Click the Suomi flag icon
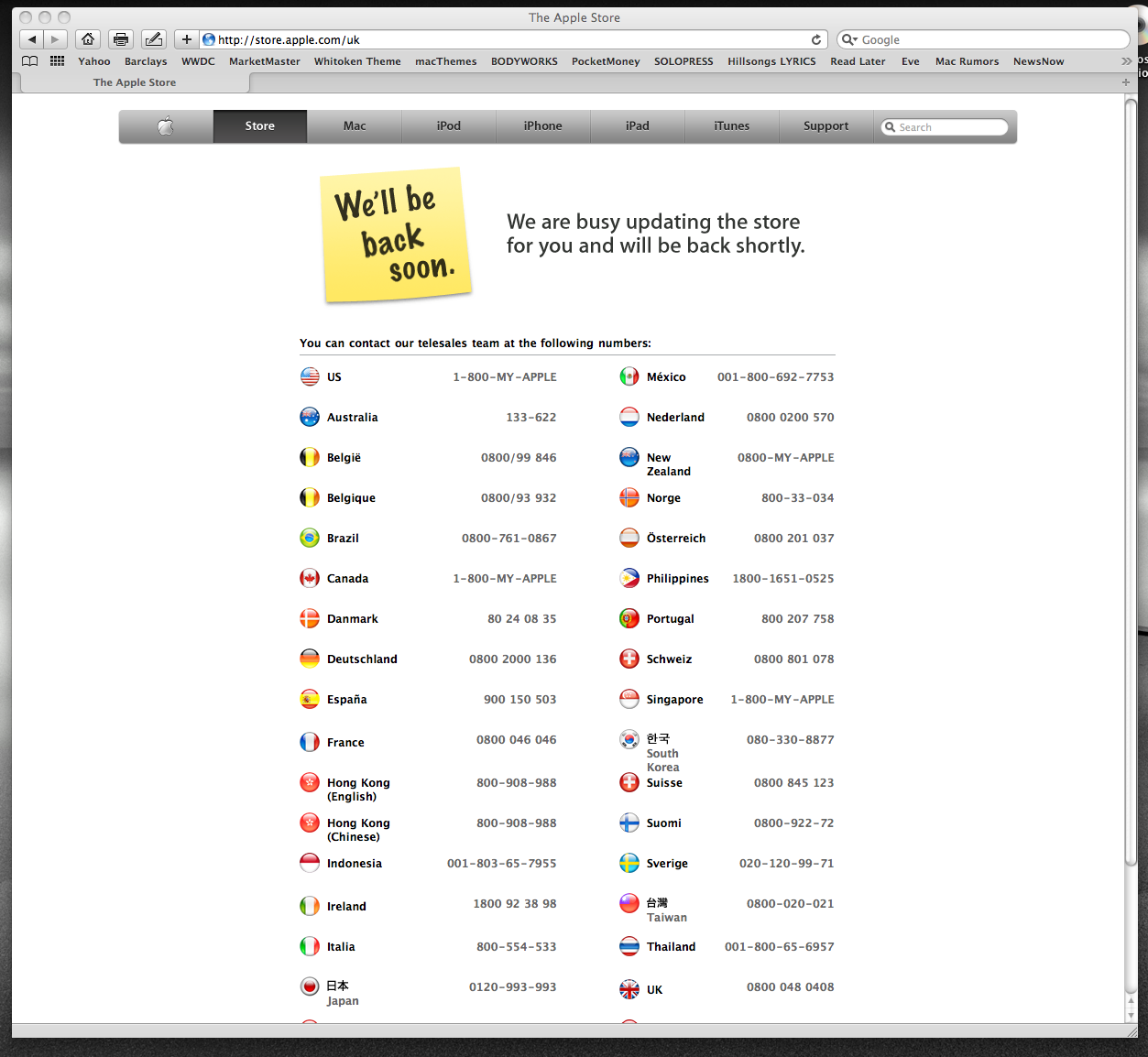Screen dimensions: 1148x1057 coord(629,823)
